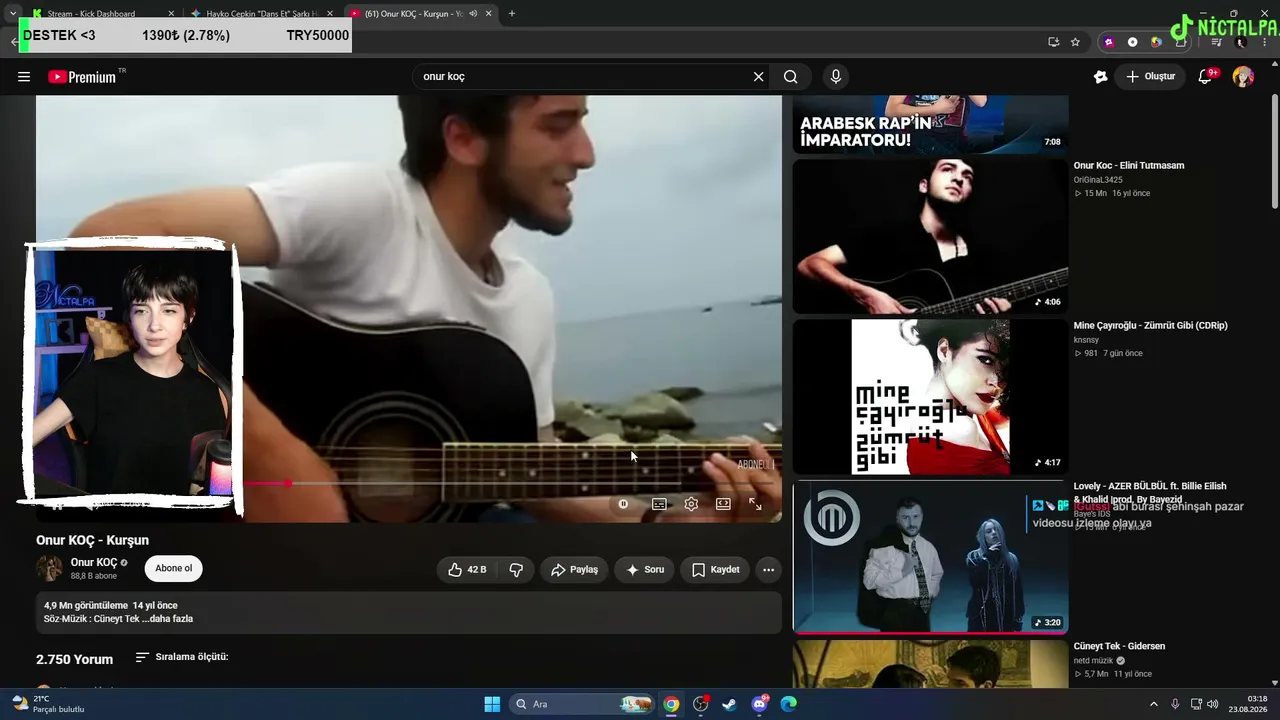Bookmark this page with the star
1280x720 pixels.
pyautogui.click(x=1075, y=42)
